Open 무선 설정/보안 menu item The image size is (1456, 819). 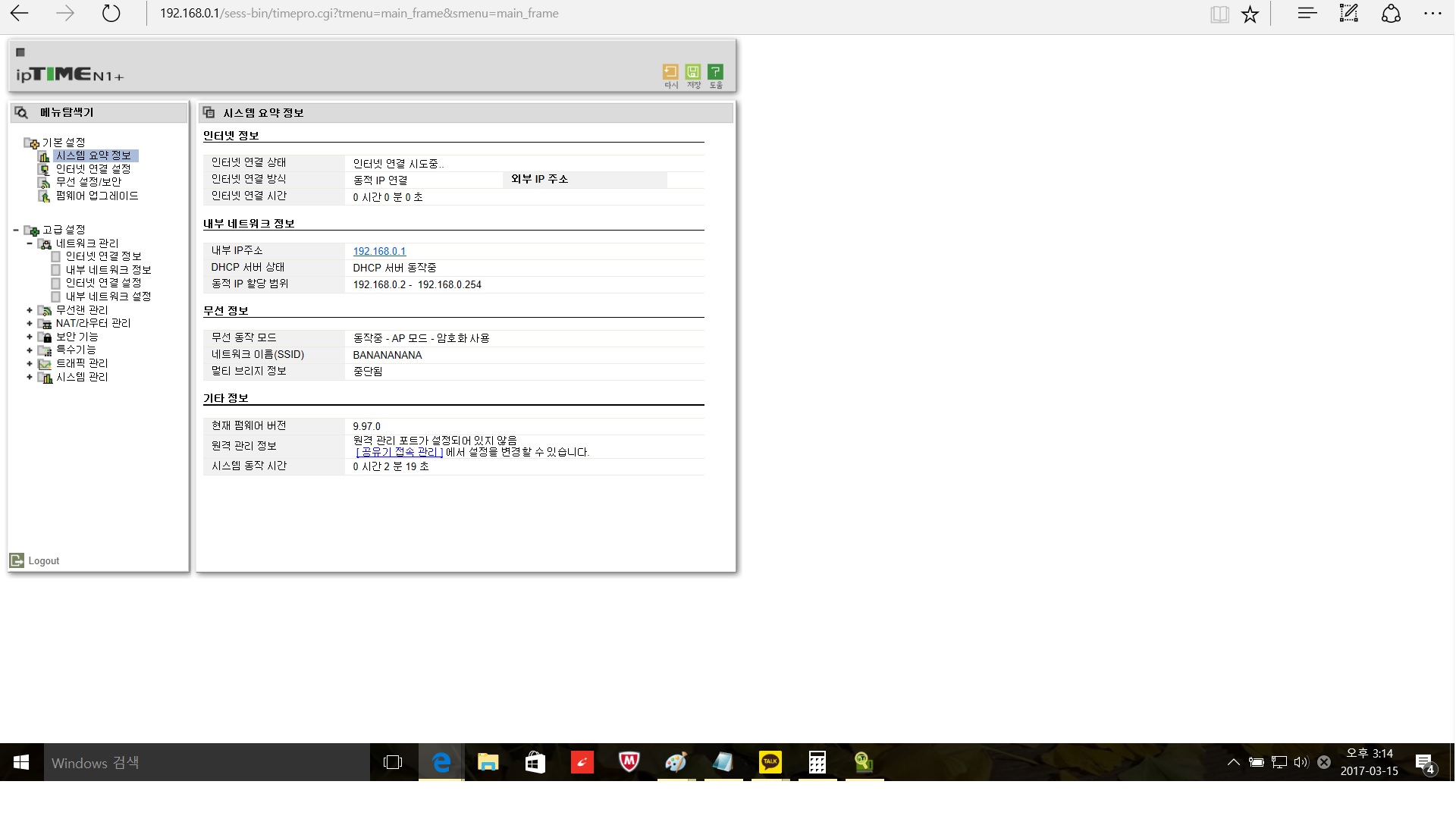[x=88, y=182]
